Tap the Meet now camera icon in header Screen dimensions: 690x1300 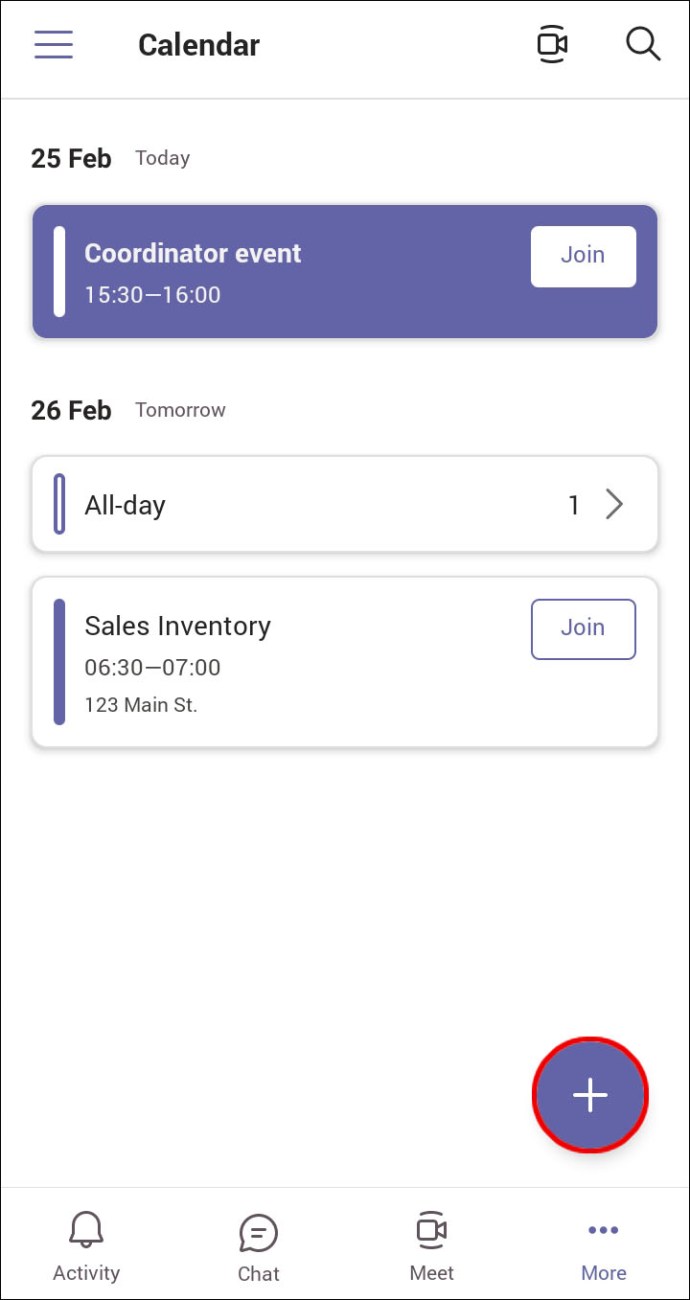[x=552, y=45]
